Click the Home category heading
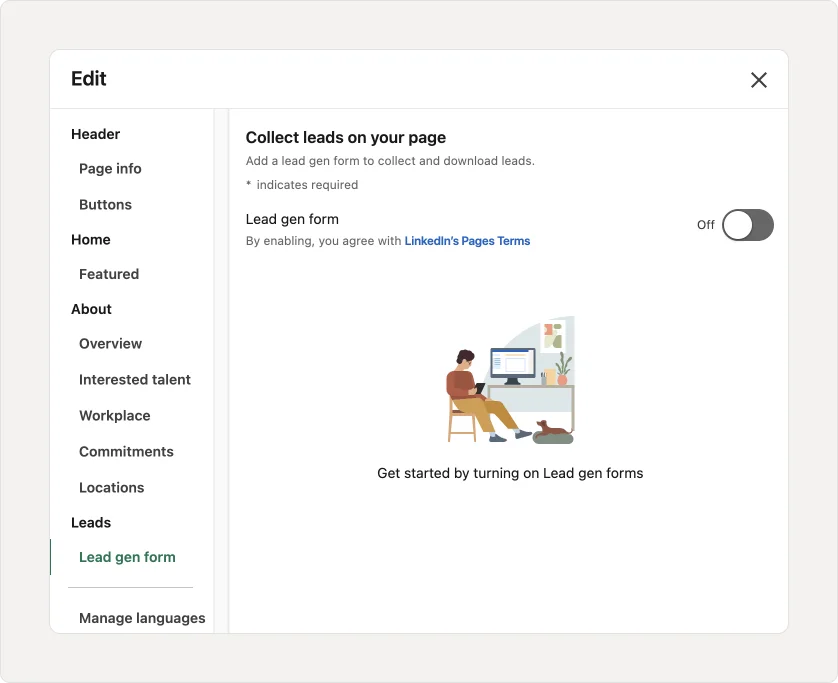This screenshot has height=683, width=838. point(91,239)
